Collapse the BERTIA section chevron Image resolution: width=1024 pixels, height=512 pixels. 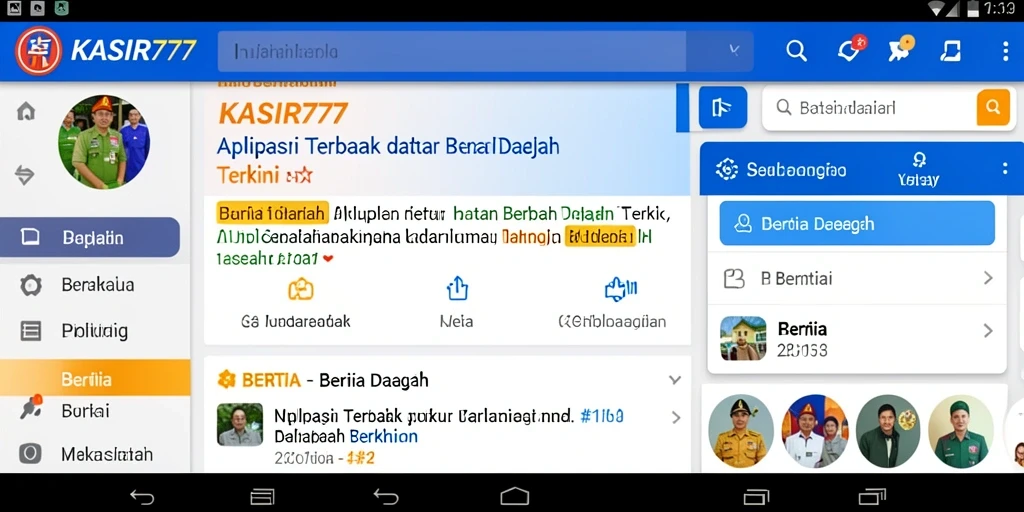(x=675, y=380)
